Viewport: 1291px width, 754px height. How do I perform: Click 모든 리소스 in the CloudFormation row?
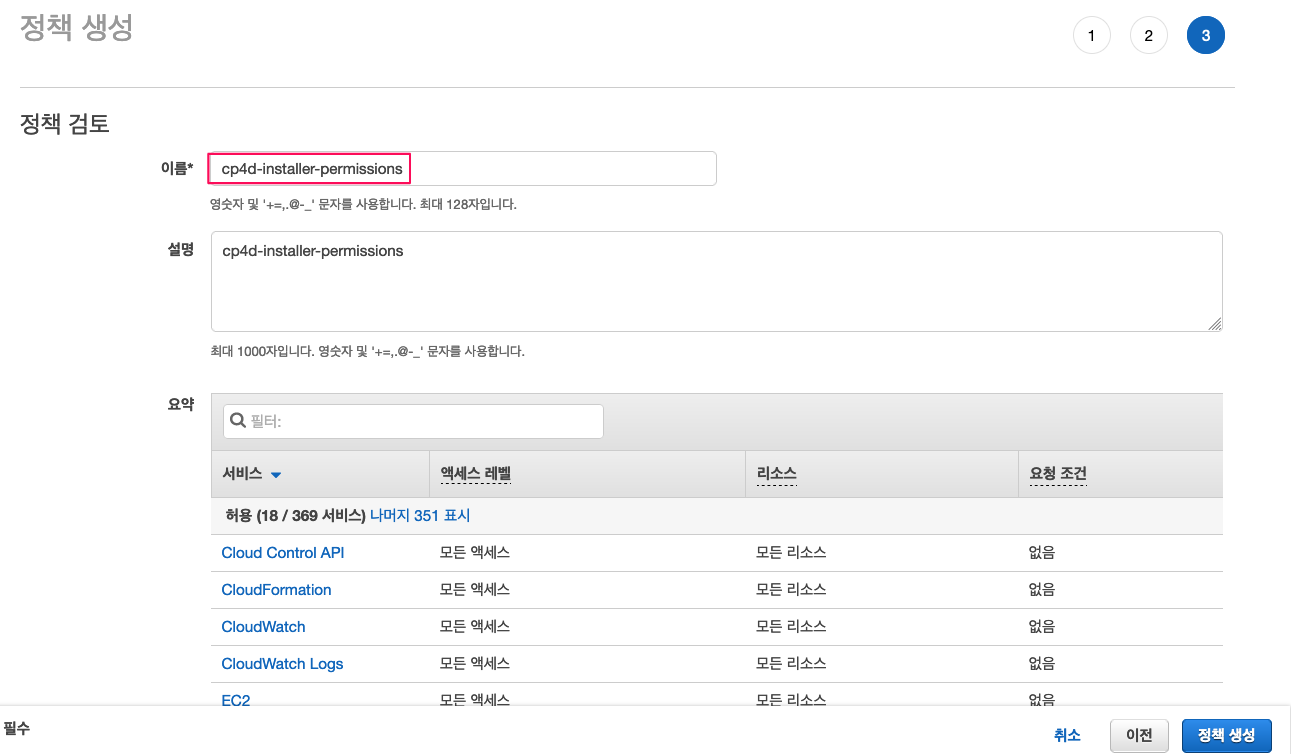click(791, 590)
